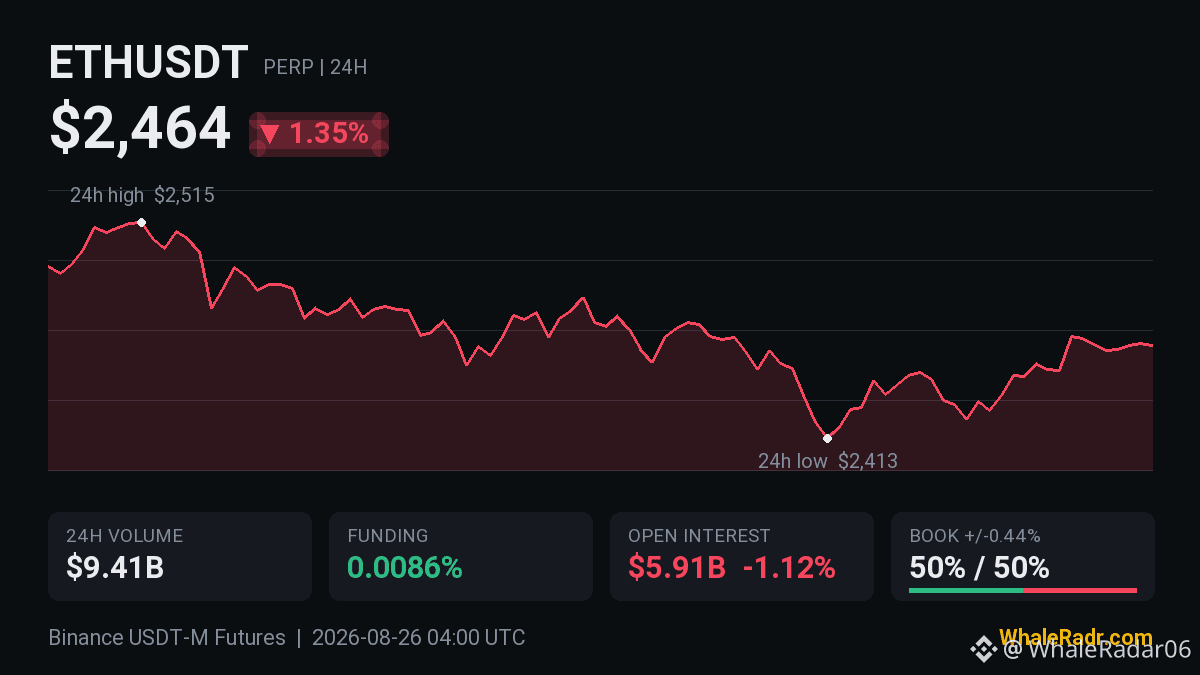Click the @WhaleRadar06 handle
Image resolution: width=1200 pixels, height=675 pixels.
pyautogui.click(x=1097, y=650)
